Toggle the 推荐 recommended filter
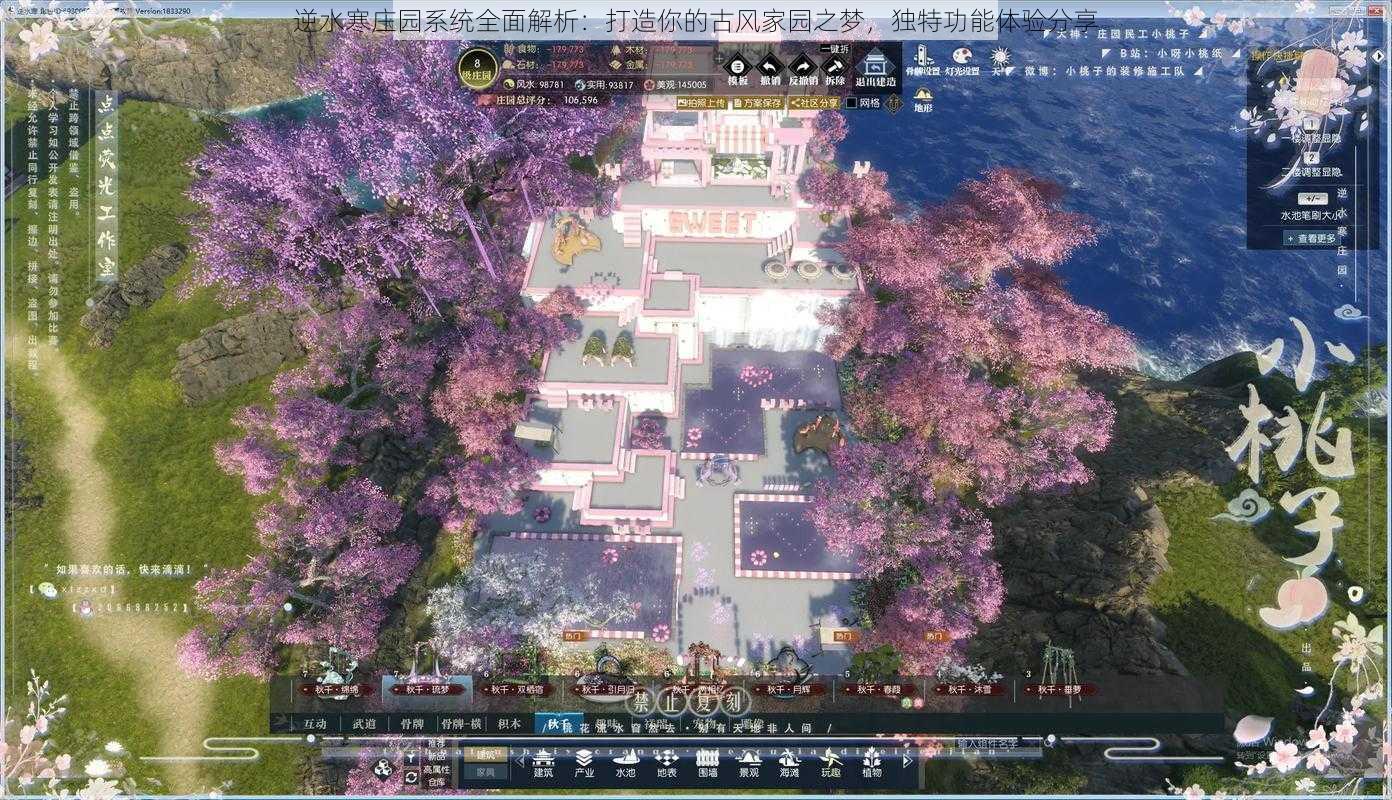 click(436, 743)
